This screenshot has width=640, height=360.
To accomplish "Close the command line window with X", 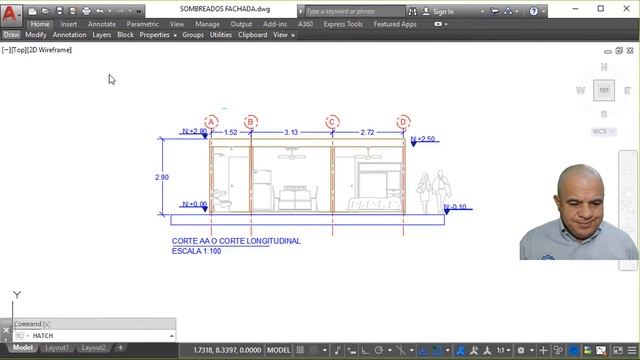I will [6, 330].
